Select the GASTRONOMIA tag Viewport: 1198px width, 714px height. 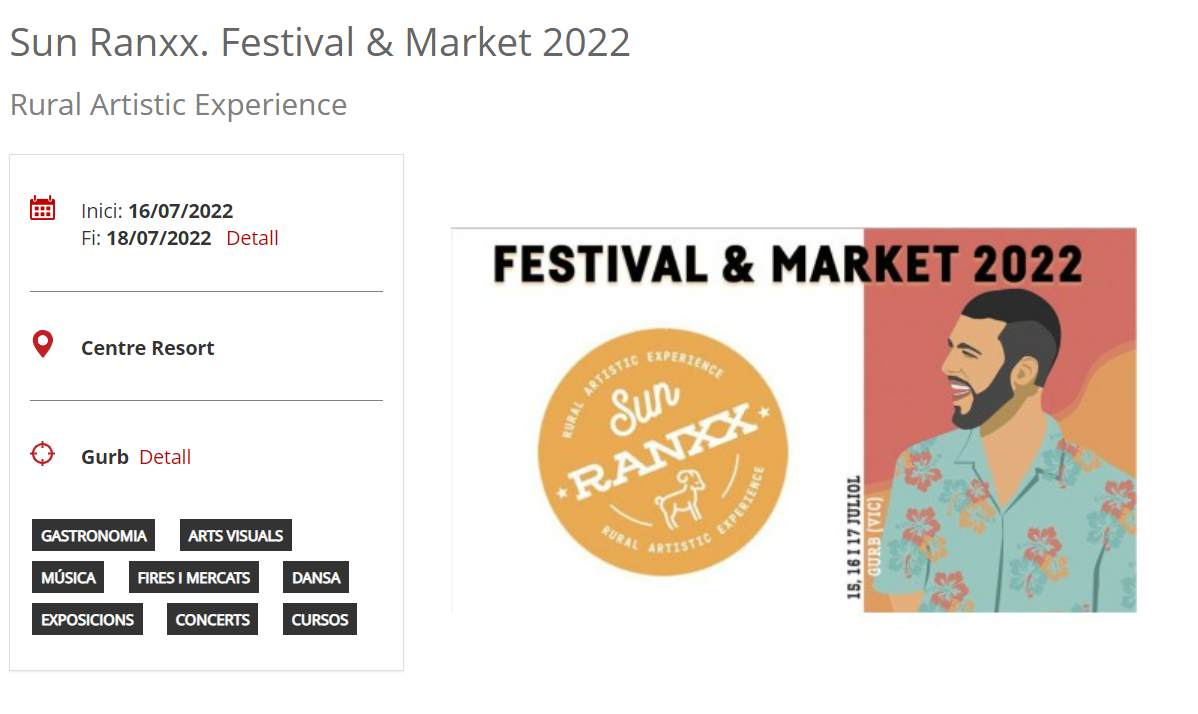(x=94, y=536)
